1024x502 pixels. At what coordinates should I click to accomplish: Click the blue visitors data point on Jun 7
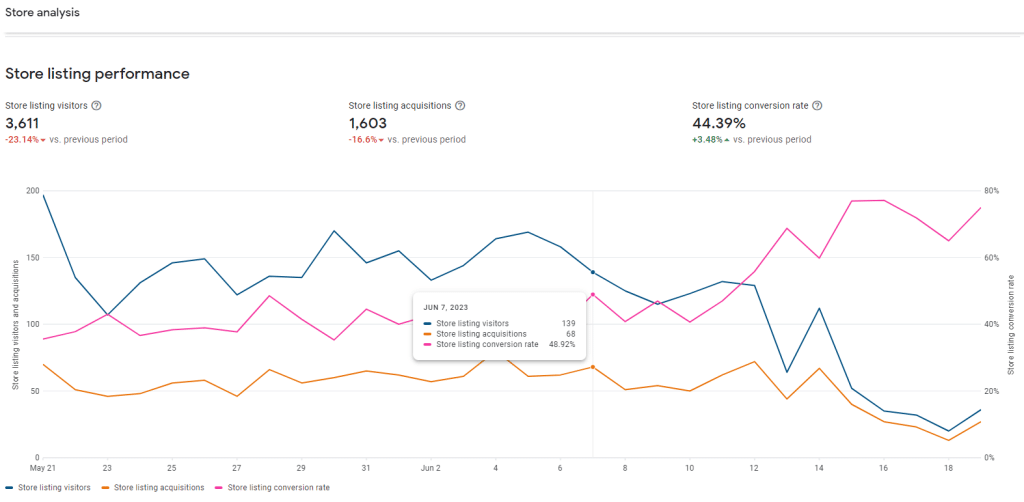pyautogui.click(x=592, y=272)
